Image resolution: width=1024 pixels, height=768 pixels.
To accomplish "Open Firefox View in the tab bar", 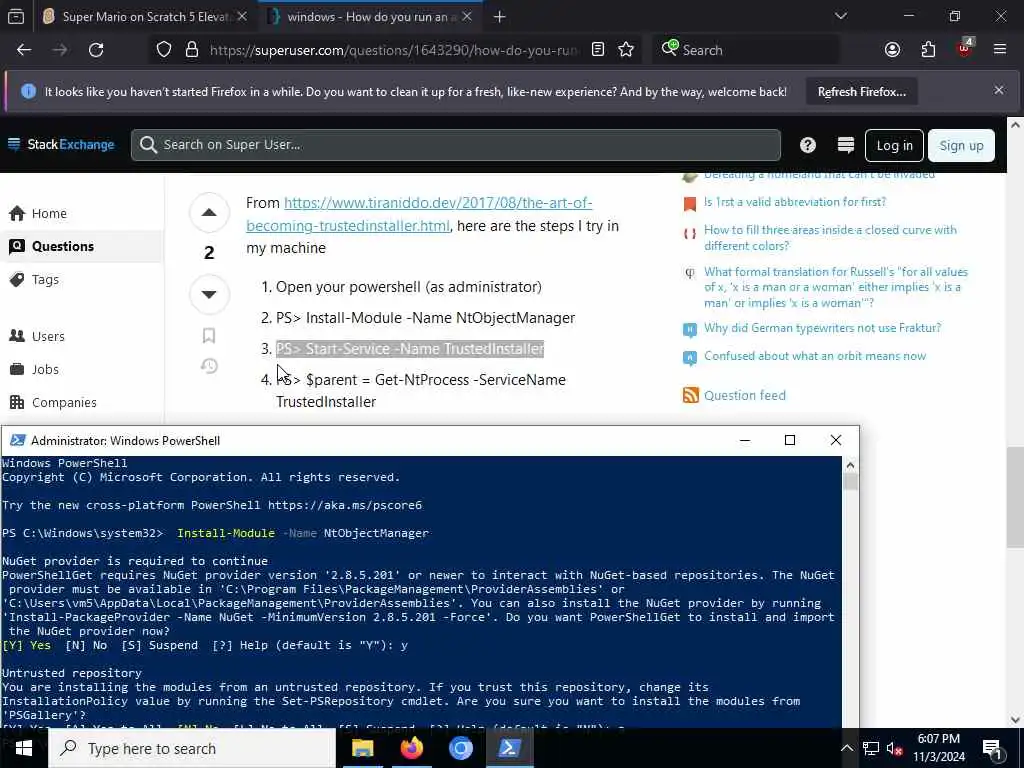I will tap(16, 17).
